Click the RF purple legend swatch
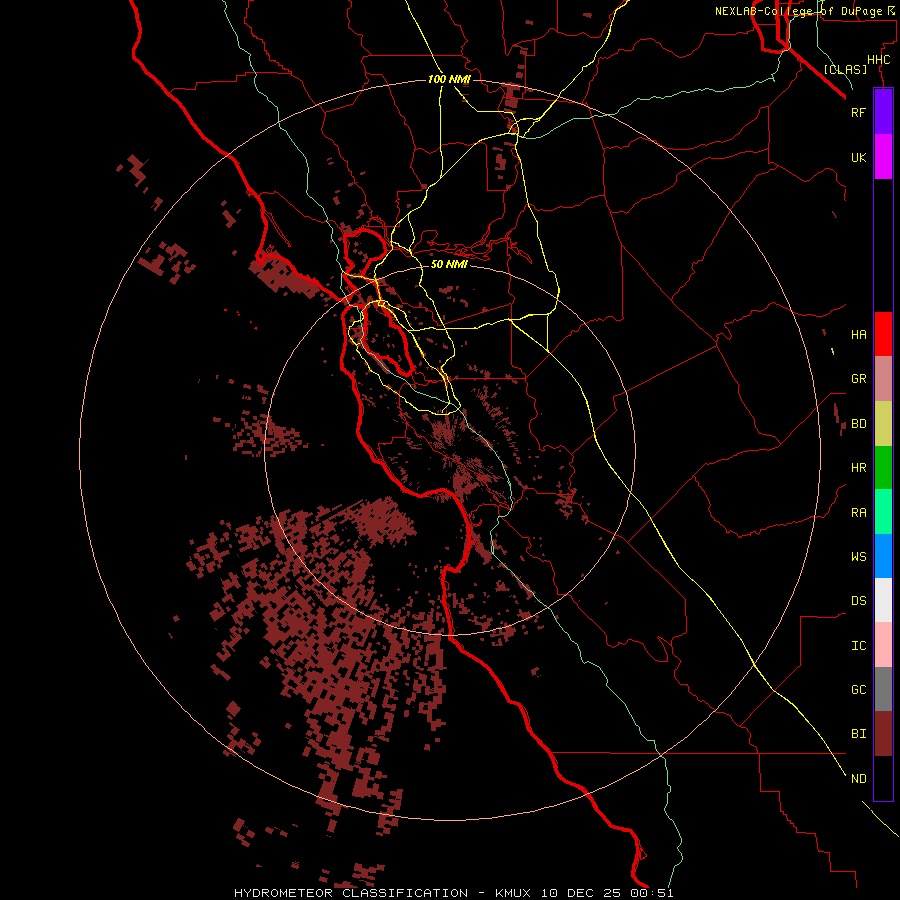This screenshot has height=900, width=900. 883,112
